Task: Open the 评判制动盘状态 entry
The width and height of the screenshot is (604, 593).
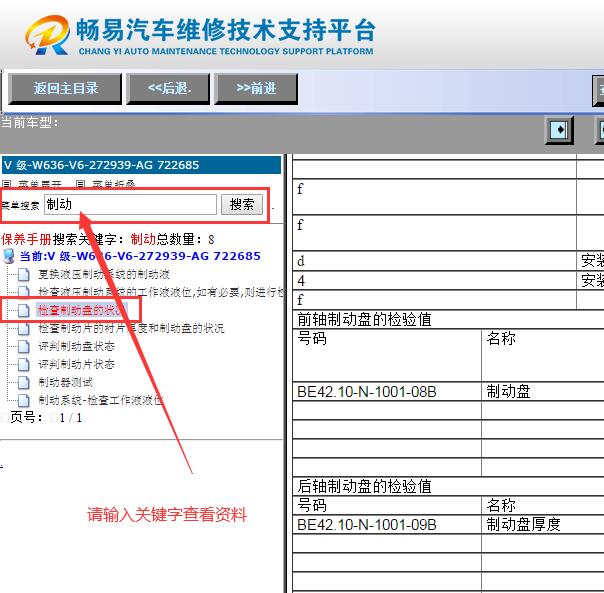Action: coord(76,346)
